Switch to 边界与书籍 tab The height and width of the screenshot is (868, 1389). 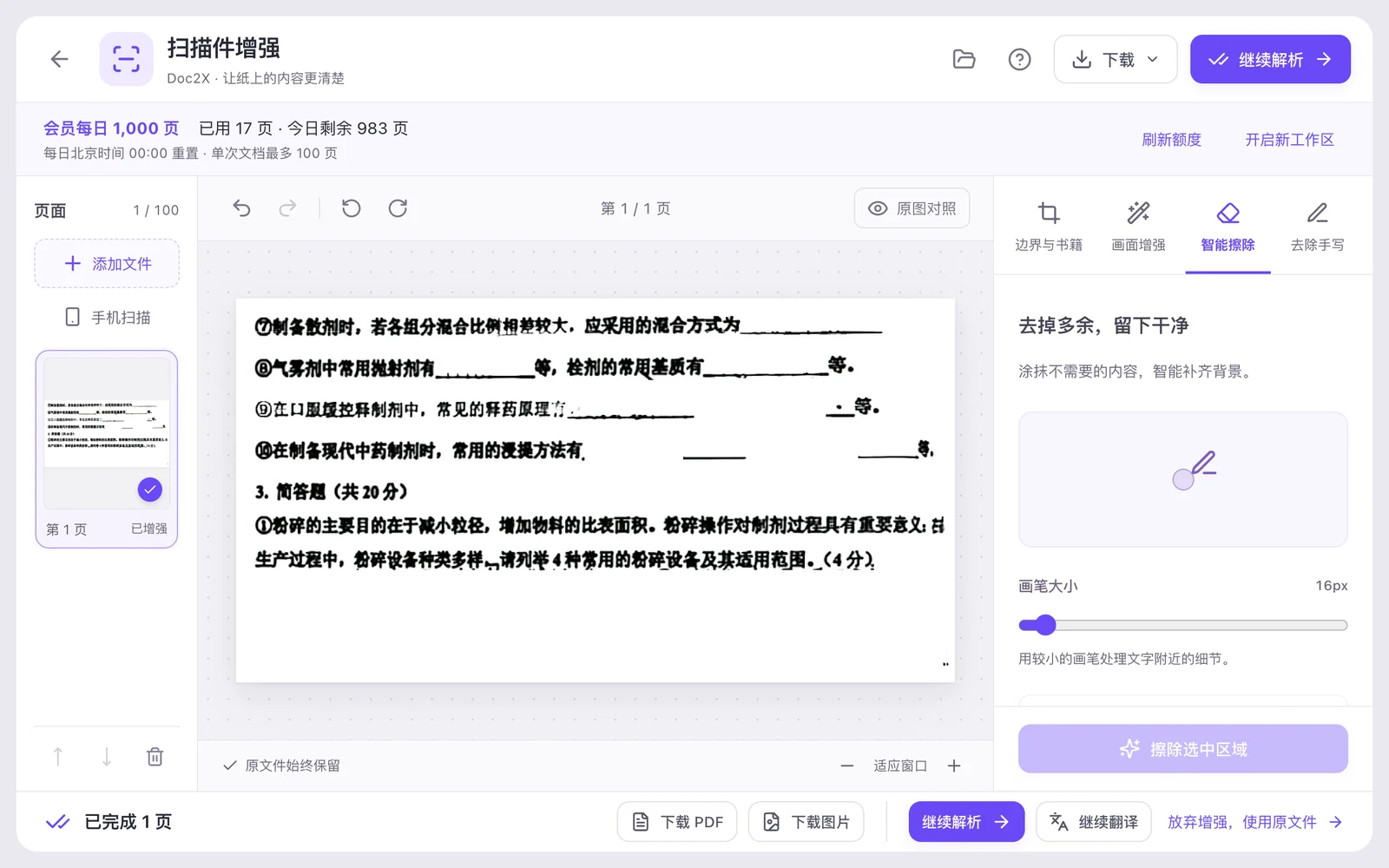[x=1049, y=228]
